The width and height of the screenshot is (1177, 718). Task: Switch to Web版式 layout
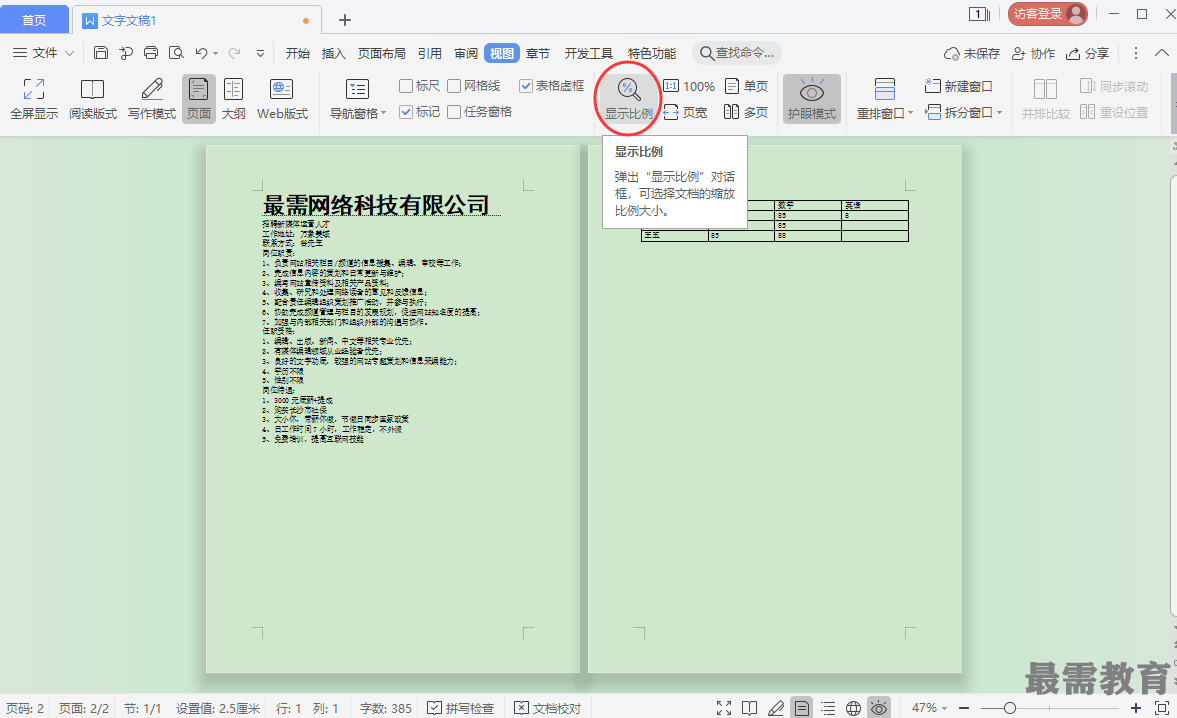click(x=282, y=98)
